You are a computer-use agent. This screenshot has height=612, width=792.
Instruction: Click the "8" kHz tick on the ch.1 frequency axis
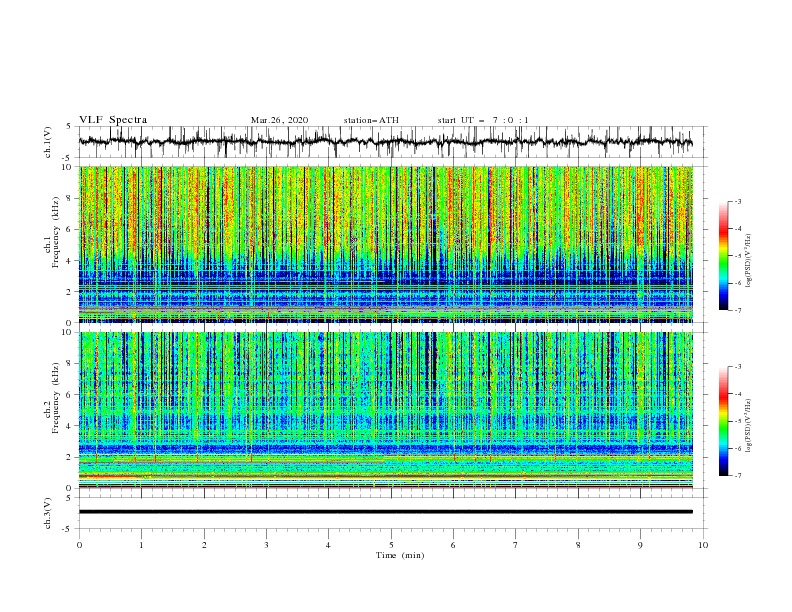coord(70,198)
